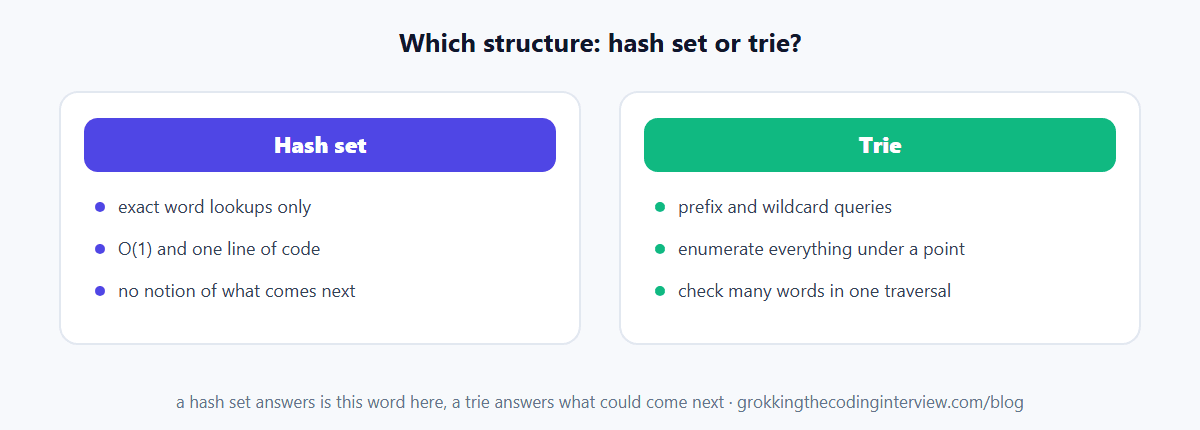This screenshot has height=430, width=1200.
Task: Open the grokkingthecodinginterview.com/blog link
Action: tap(880, 402)
